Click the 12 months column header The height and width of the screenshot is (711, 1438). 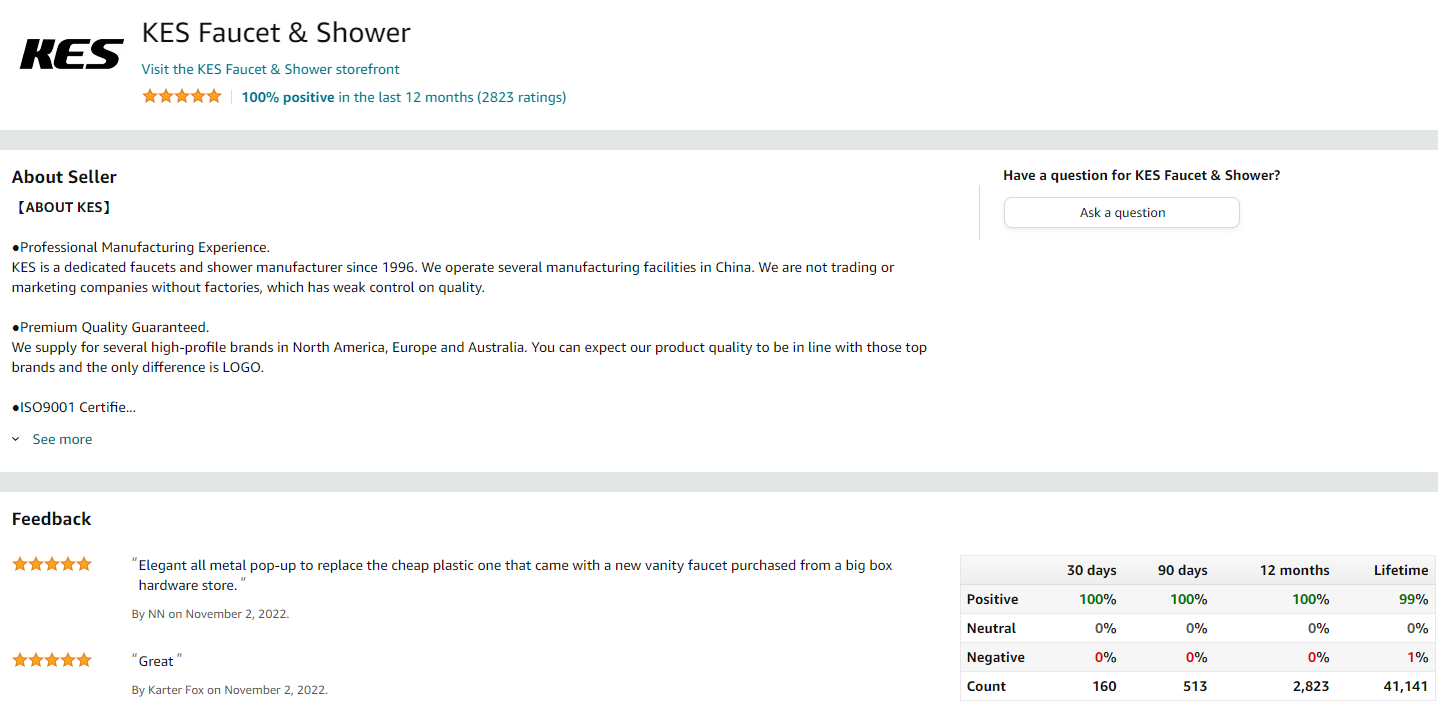pos(1294,570)
